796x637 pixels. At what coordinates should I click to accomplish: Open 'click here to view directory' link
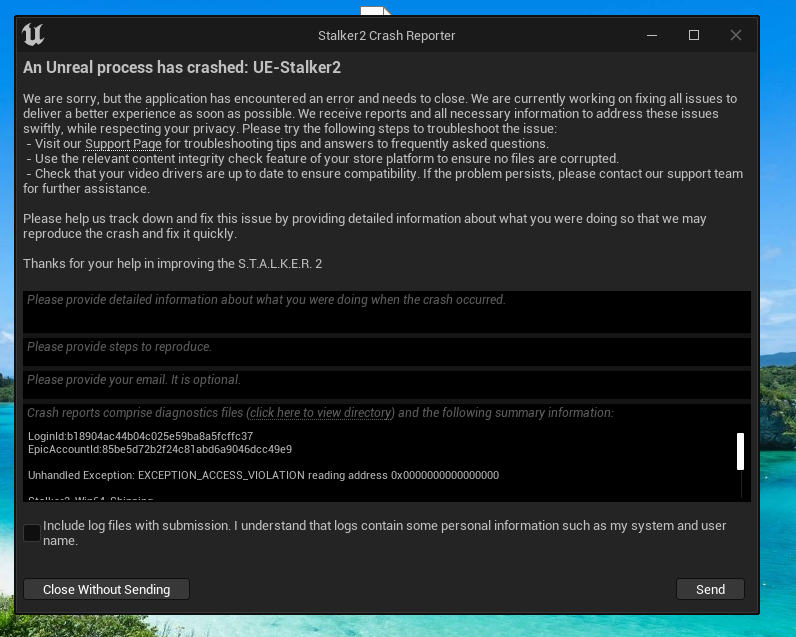(320, 413)
